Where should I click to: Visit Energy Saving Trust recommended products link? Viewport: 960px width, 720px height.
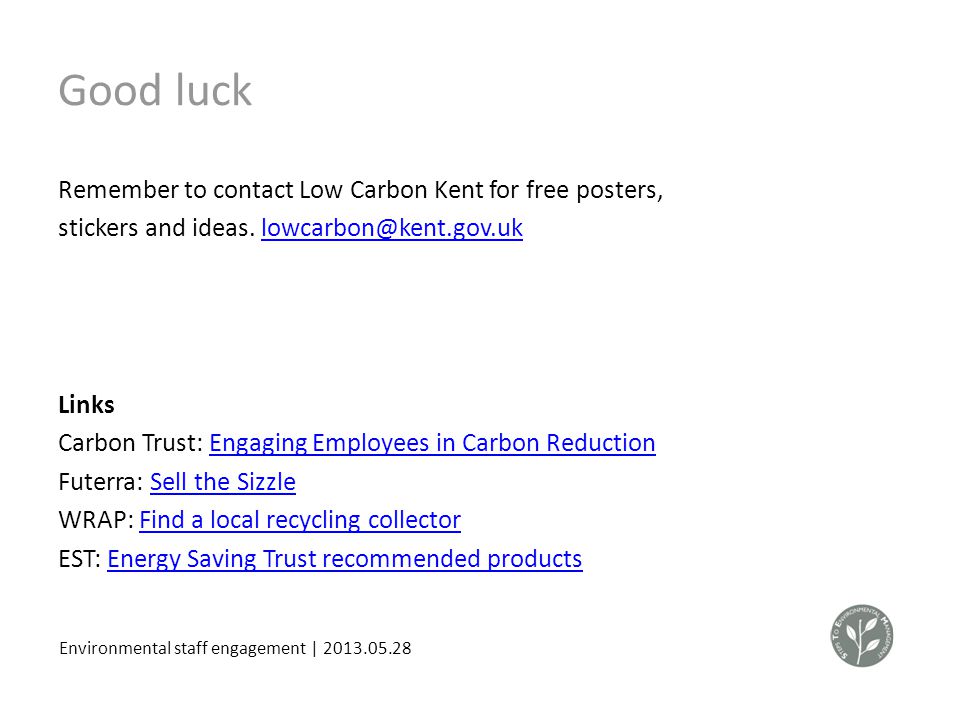point(345,559)
